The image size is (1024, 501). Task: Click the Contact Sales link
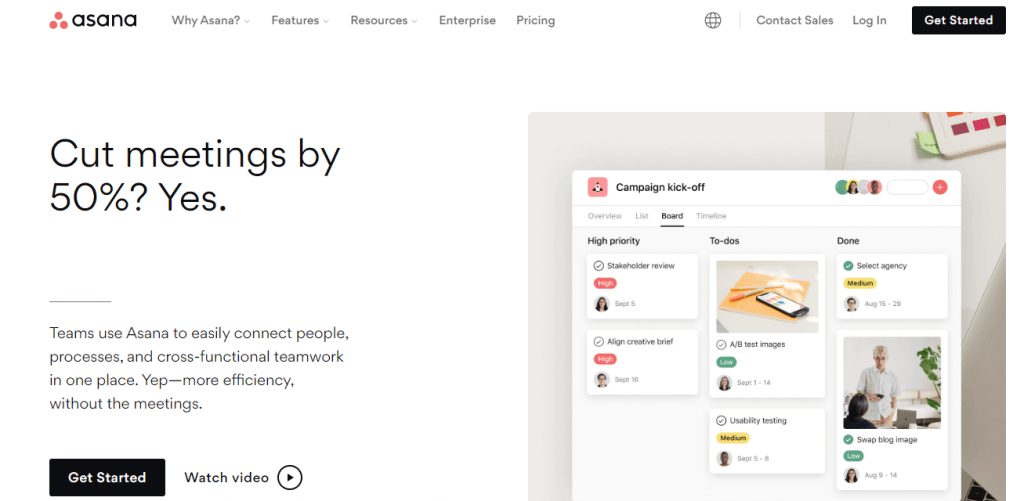coord(795,20)
